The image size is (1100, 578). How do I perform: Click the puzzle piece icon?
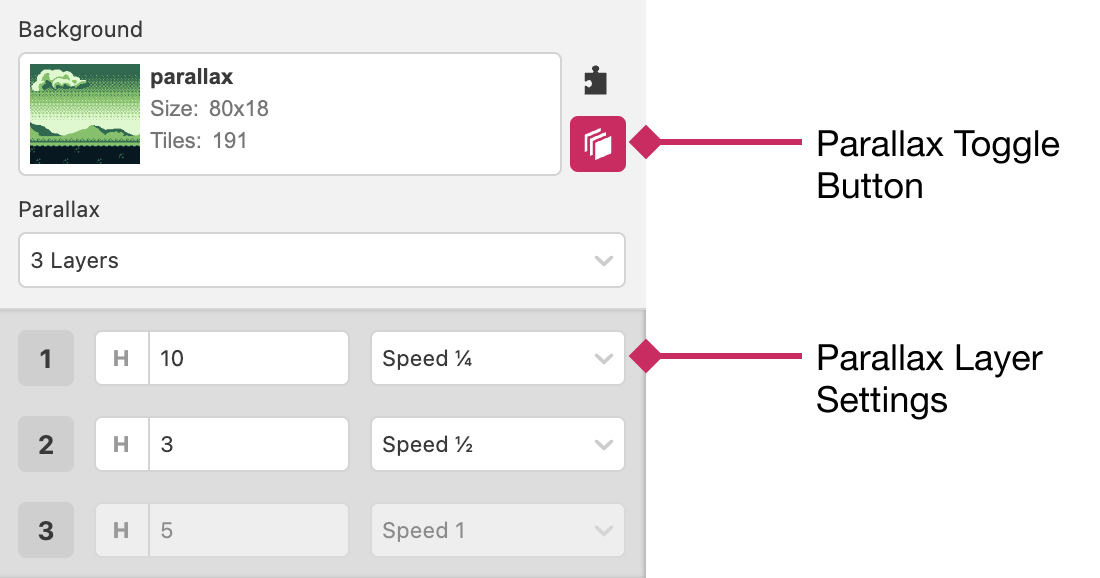(x=596, y=81)
